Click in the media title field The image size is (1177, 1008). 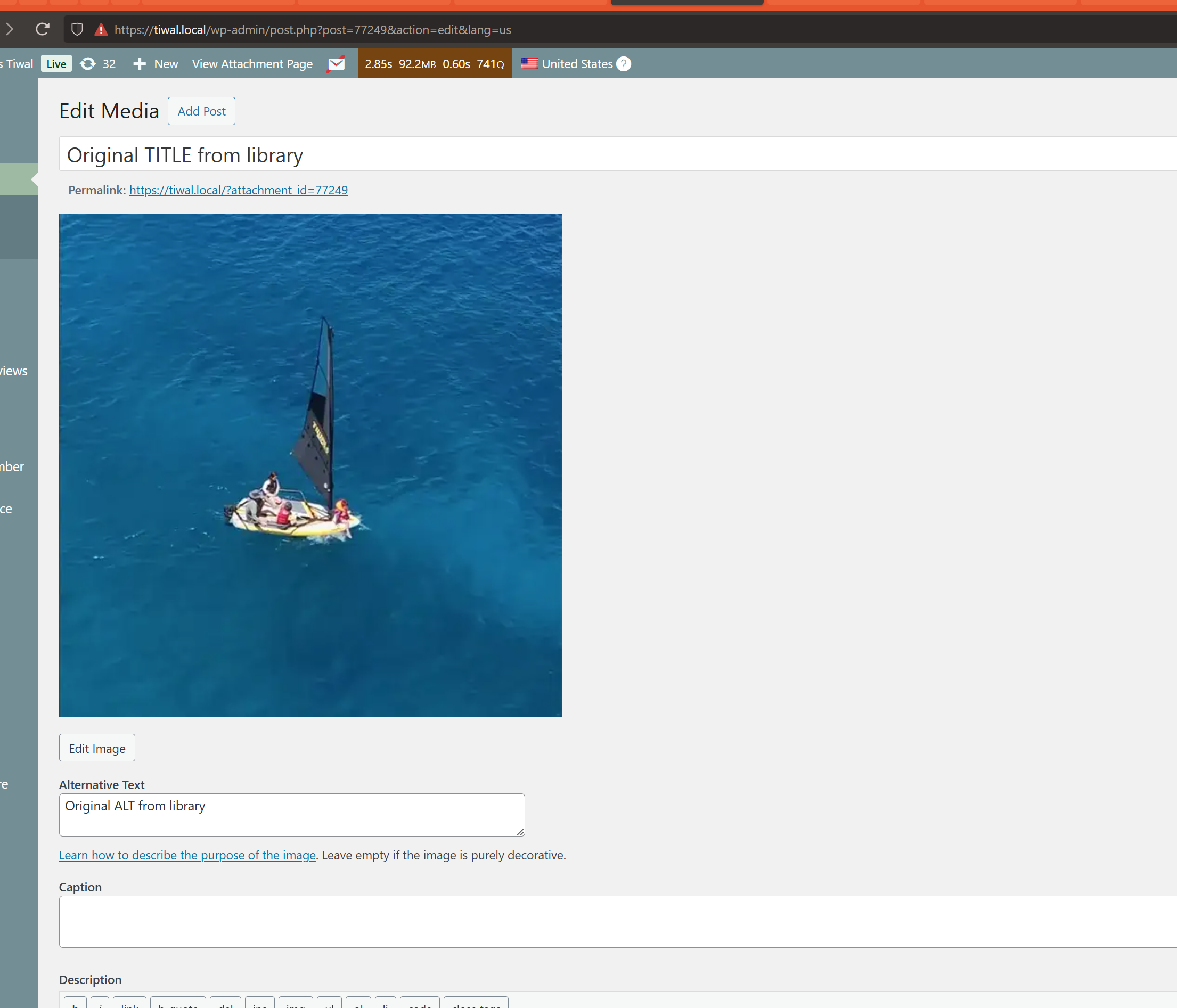coord(568,155)
